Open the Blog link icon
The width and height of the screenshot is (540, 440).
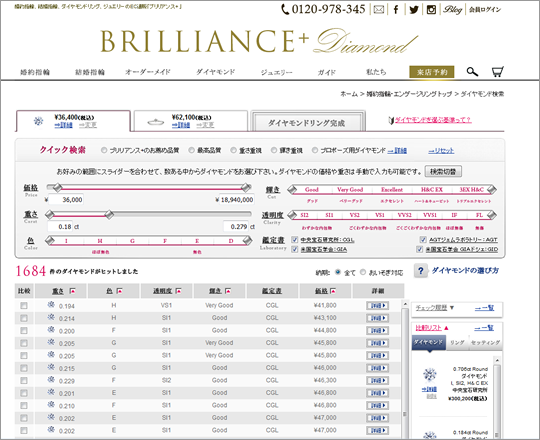[x=452, y=9]
